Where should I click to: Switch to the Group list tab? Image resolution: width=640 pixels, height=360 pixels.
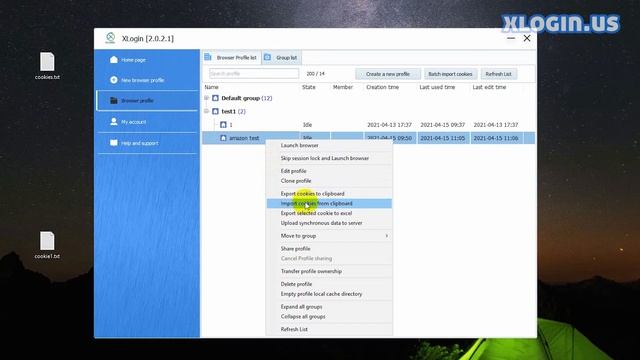282,58
